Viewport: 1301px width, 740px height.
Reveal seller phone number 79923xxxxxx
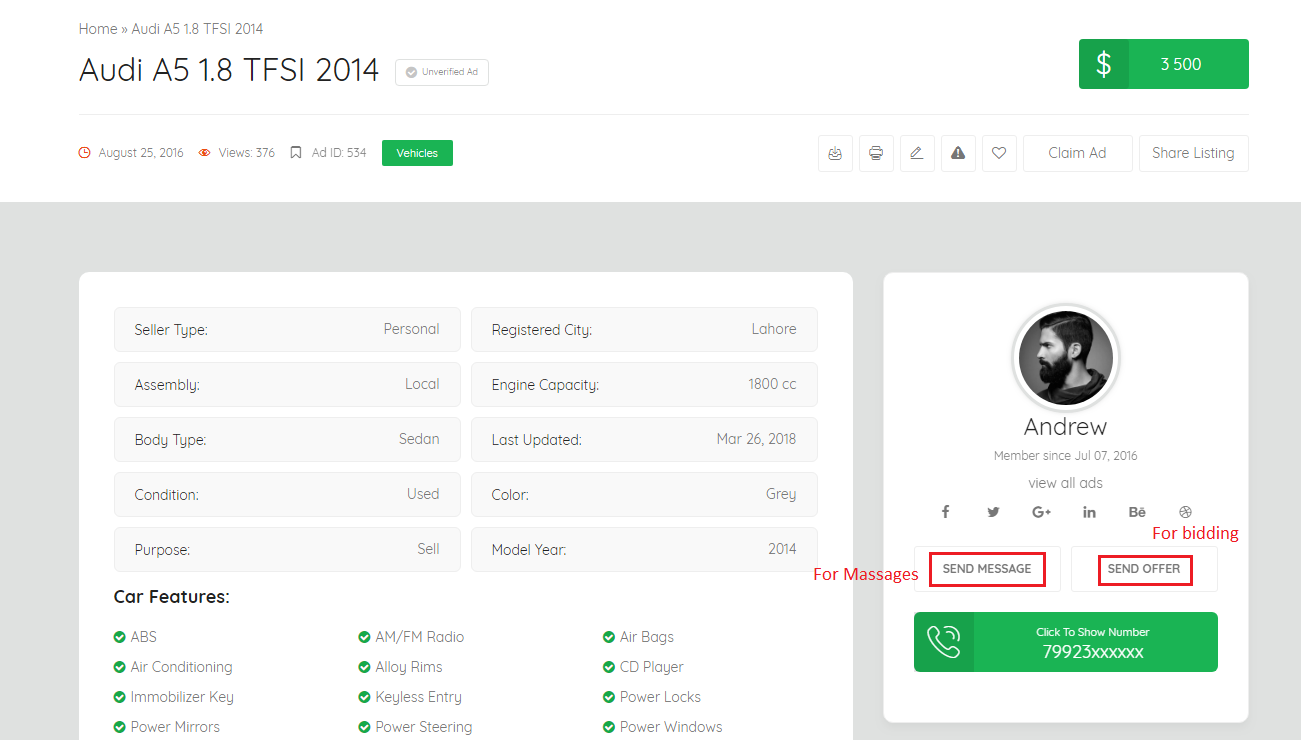coord(1066,642)
